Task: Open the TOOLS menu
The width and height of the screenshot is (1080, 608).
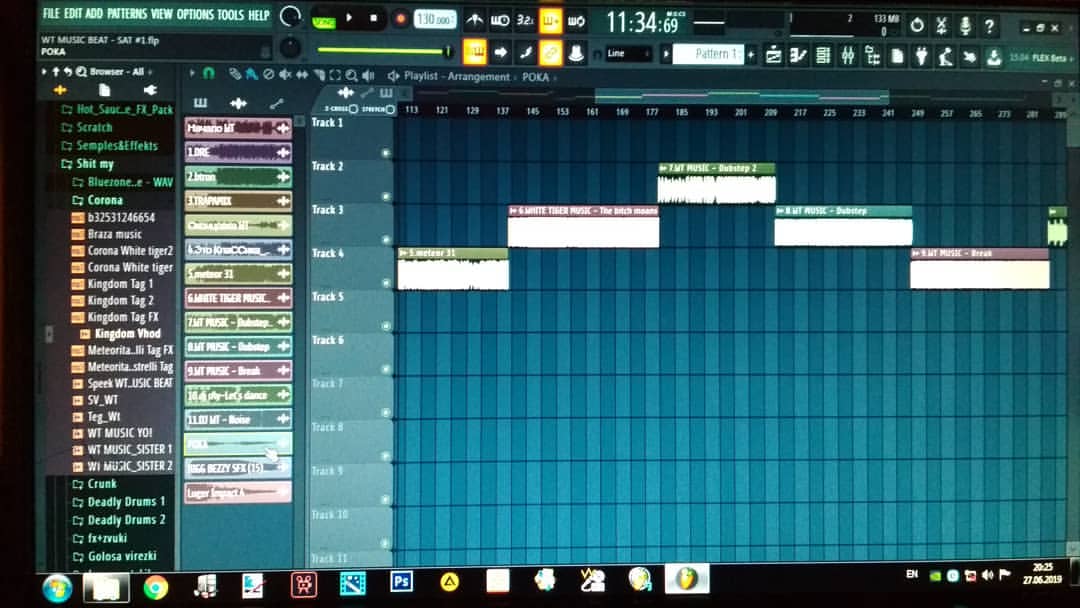Action: click(x=231, y=14)
